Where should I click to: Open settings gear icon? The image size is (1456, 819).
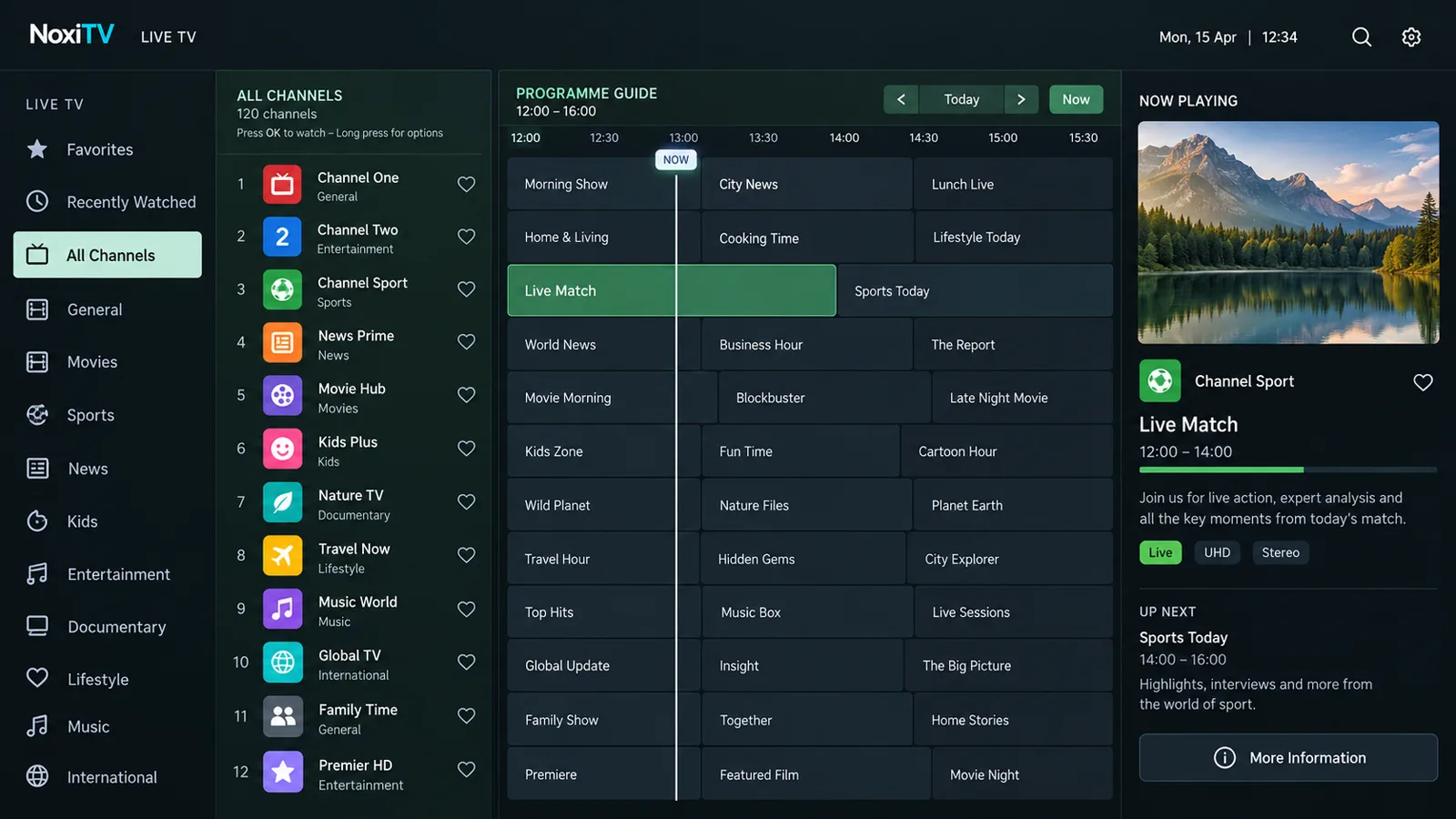tap(1411, 37)
